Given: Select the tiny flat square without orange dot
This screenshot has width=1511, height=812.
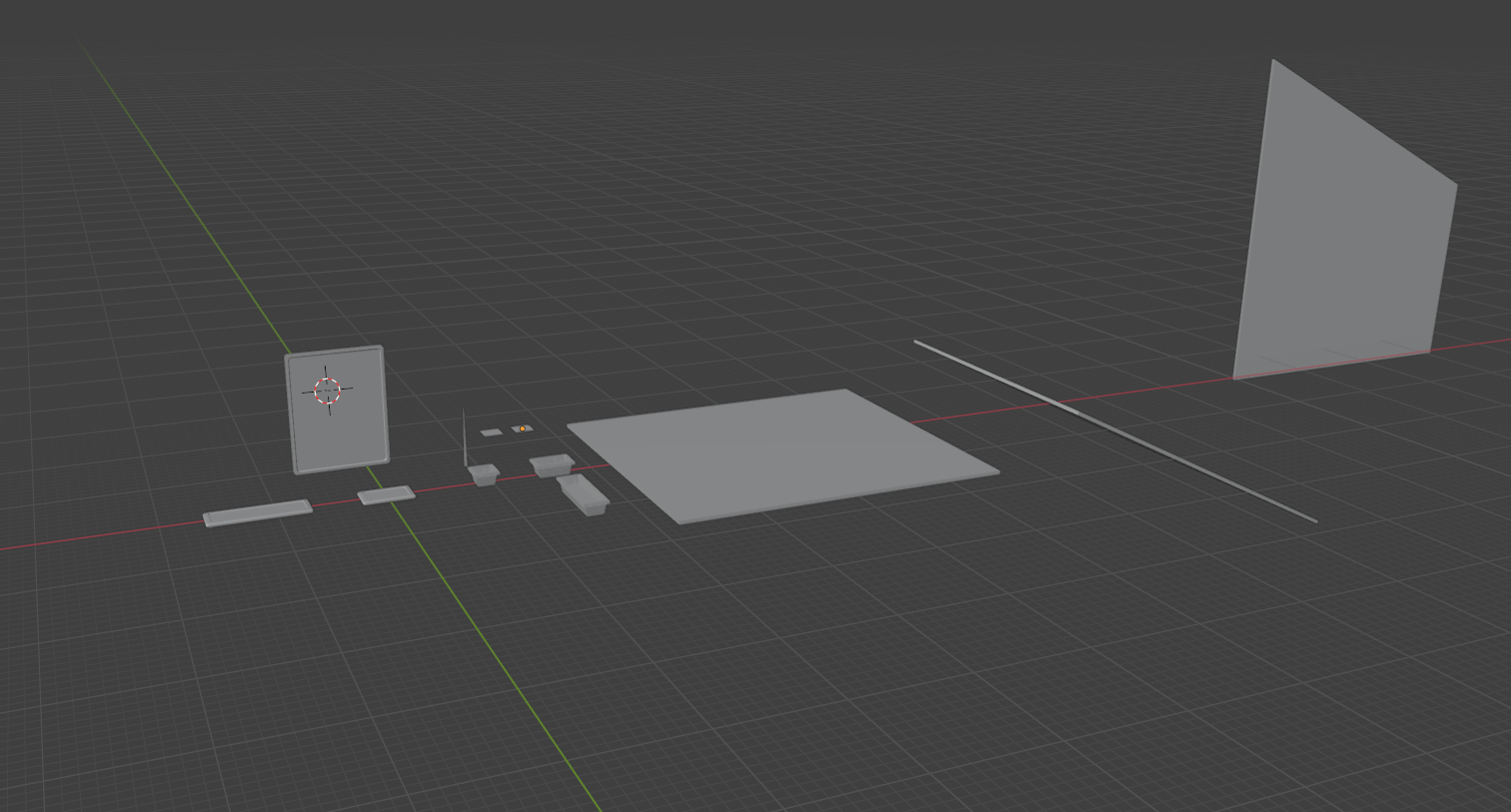Looking at the screenshot, I should (x=491, y=432).
